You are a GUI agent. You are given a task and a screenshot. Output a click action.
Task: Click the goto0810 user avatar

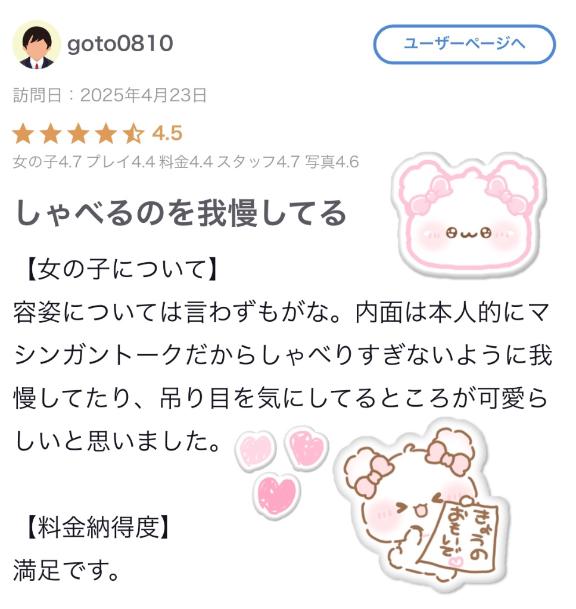[x=37, y=45]
